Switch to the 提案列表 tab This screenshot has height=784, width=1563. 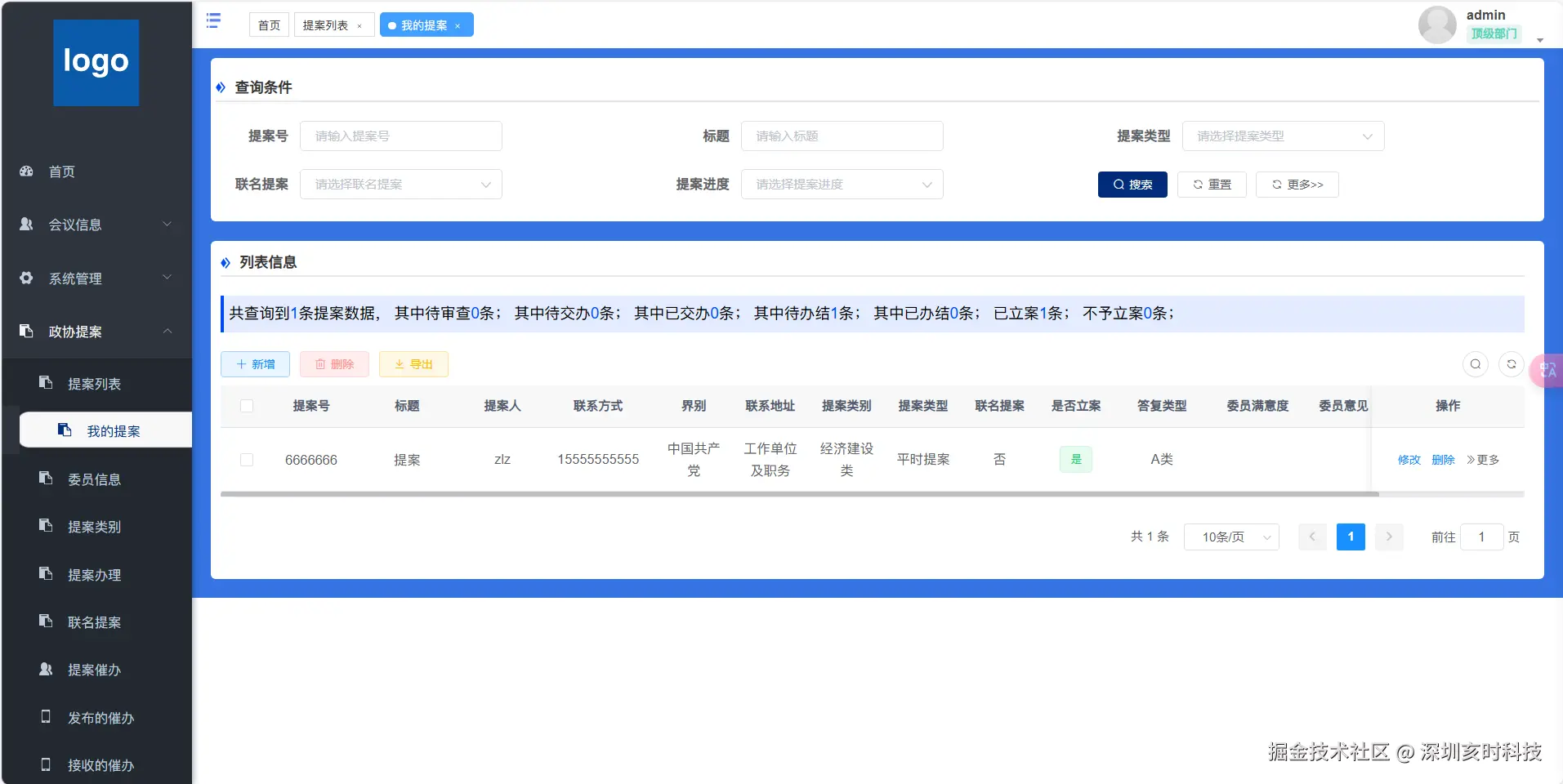[334, 25]
